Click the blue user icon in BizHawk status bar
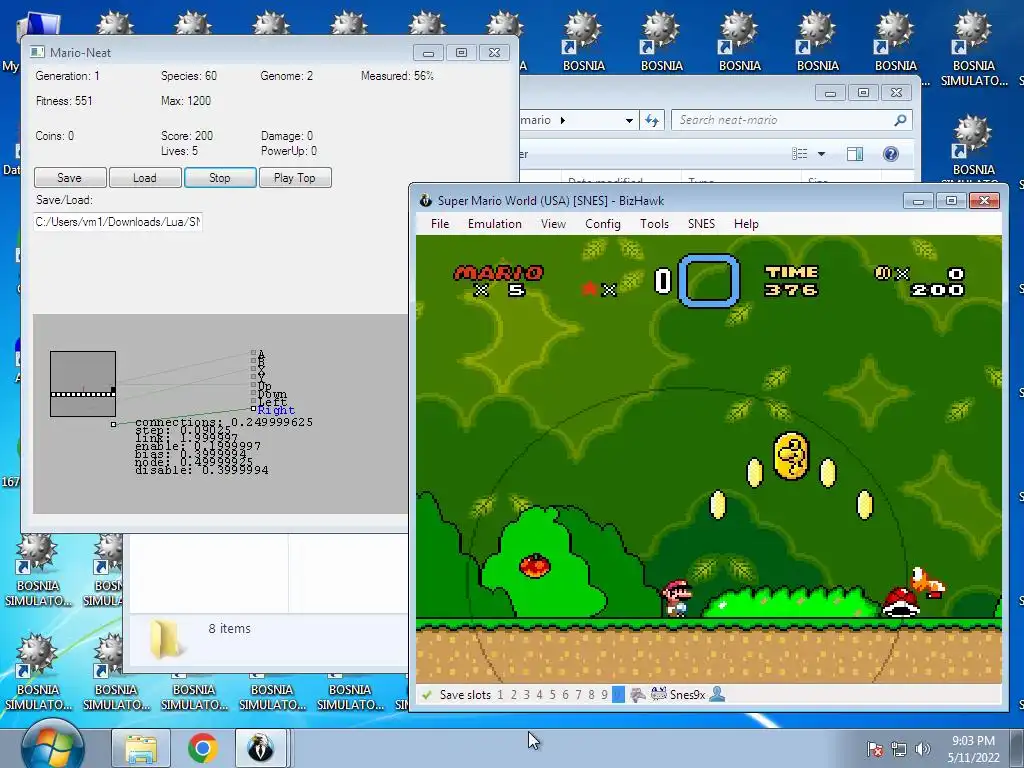 tap(717, 694)
